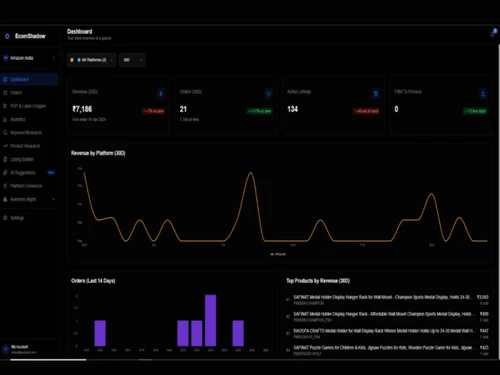Click the Keyword Research magnifier icon

(5, 133)
